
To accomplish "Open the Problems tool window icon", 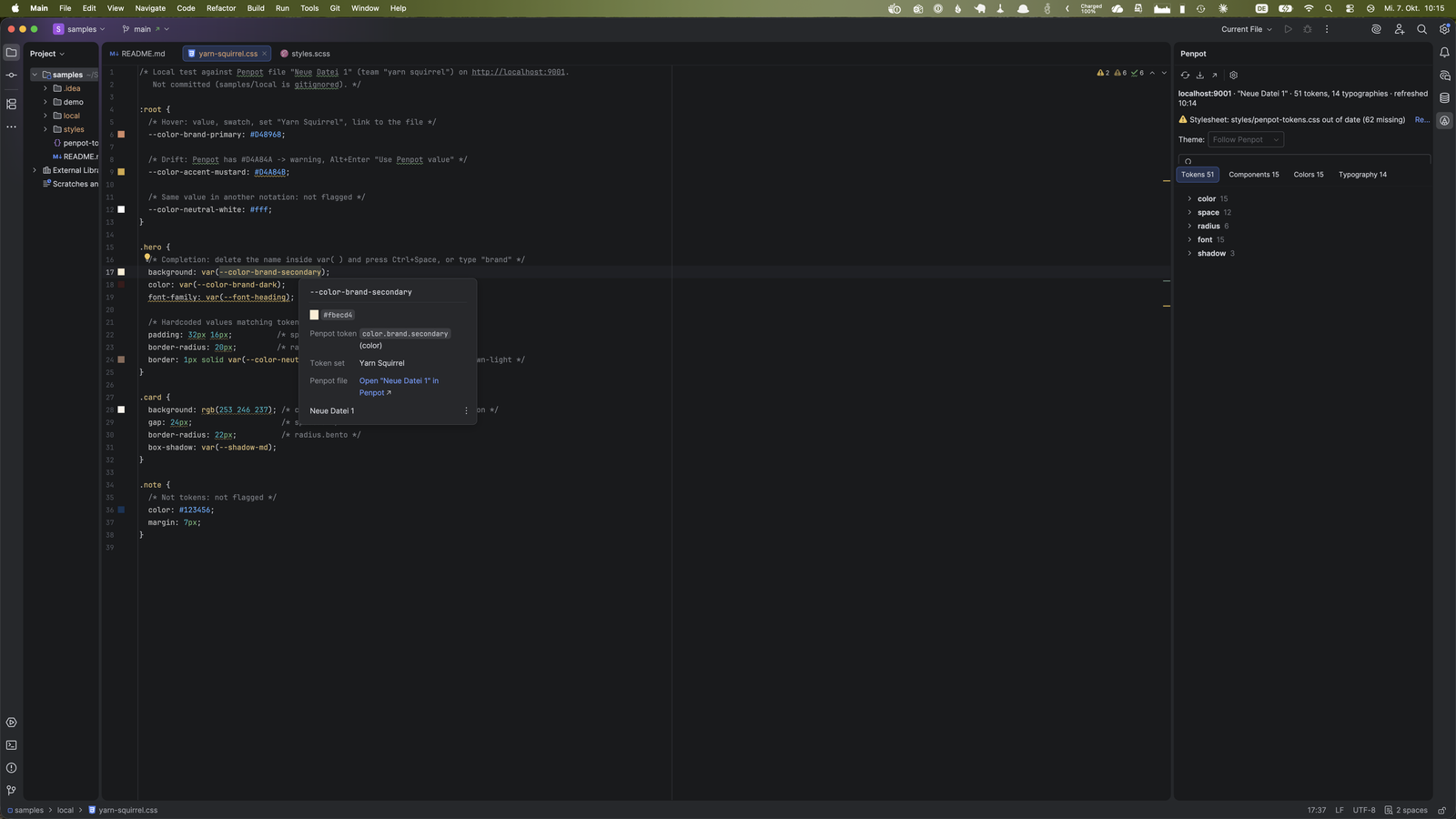I will coord(11,768).
